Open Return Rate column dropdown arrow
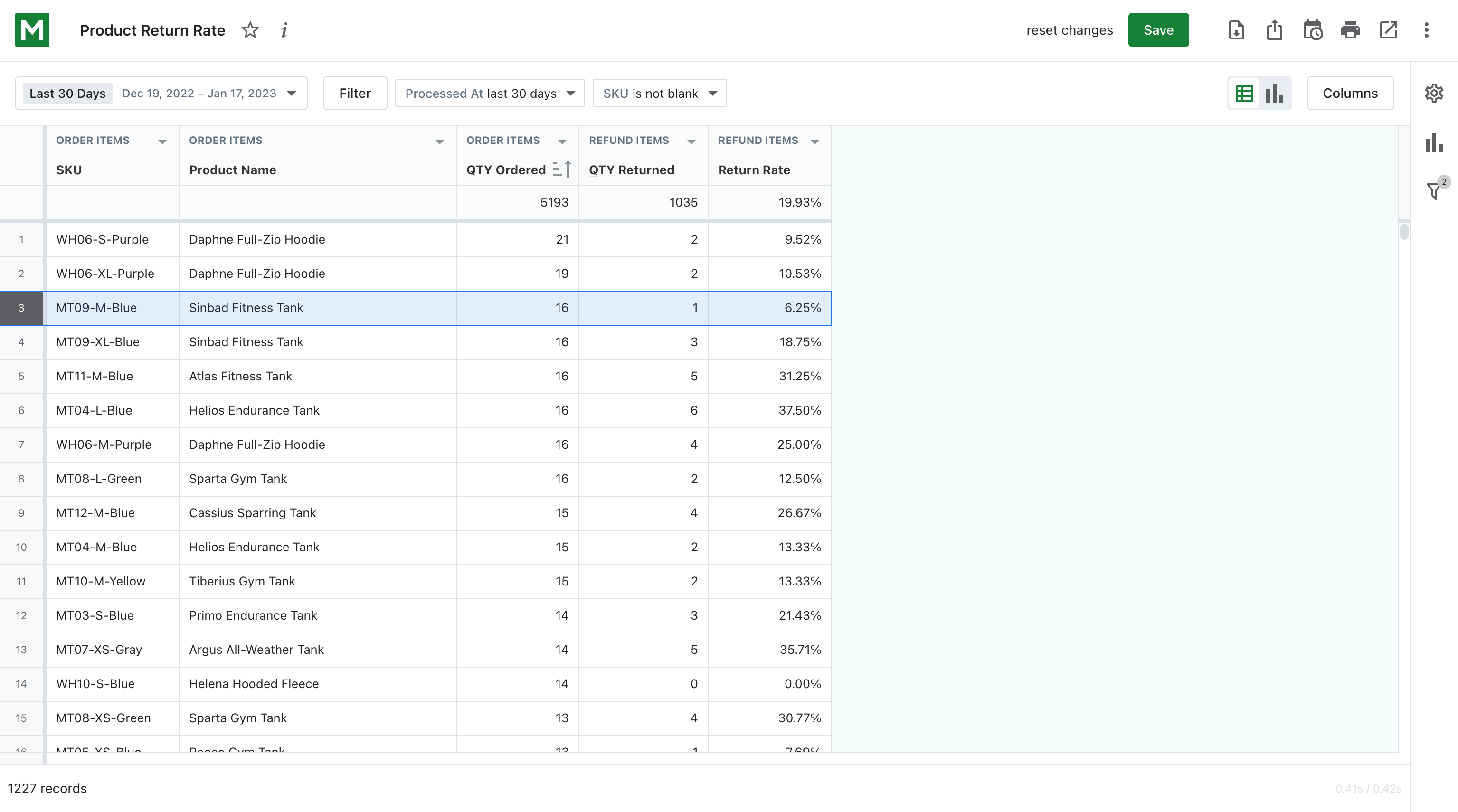This screenshot has height=812, width=1458. [815, 142]
